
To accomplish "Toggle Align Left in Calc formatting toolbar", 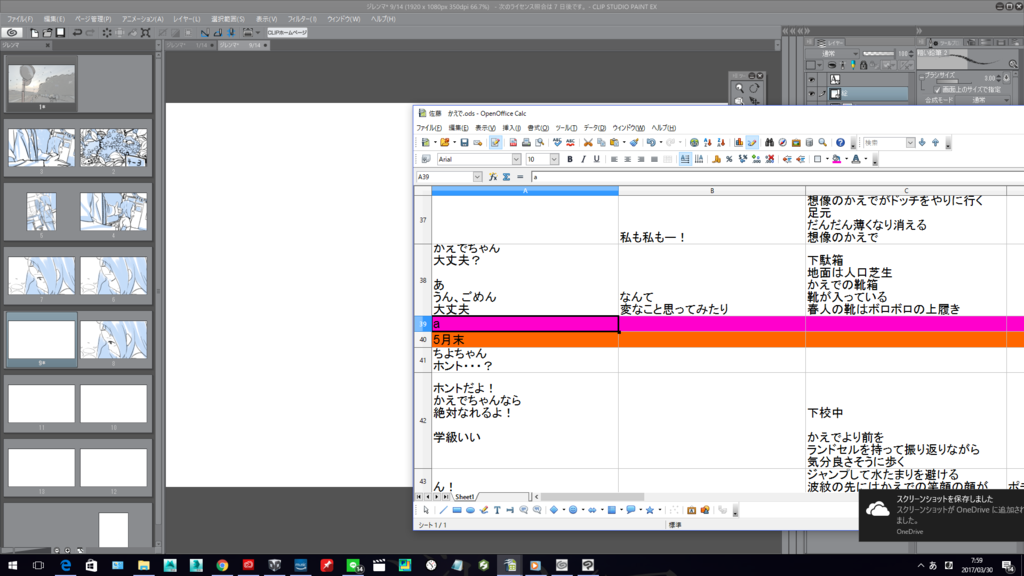I will tap(614, 159).
